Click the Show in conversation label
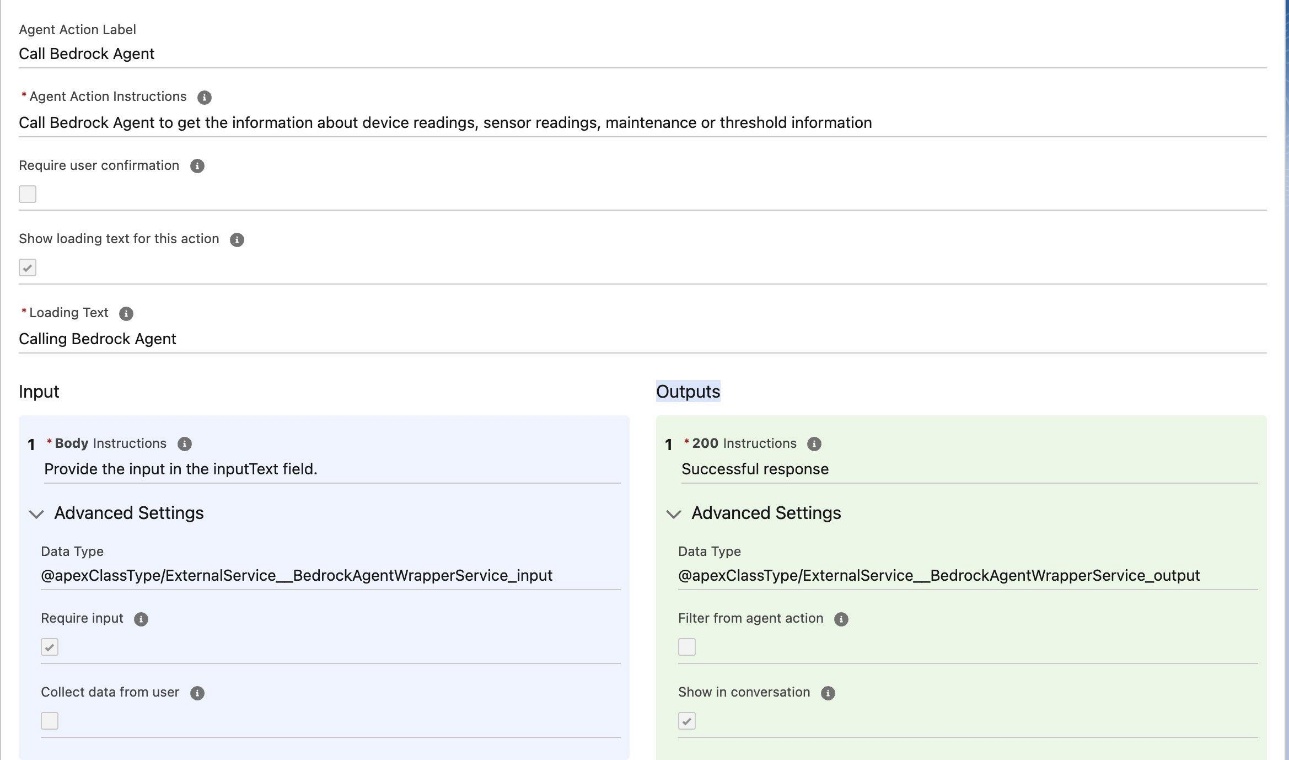 click(x=744, y=692)
